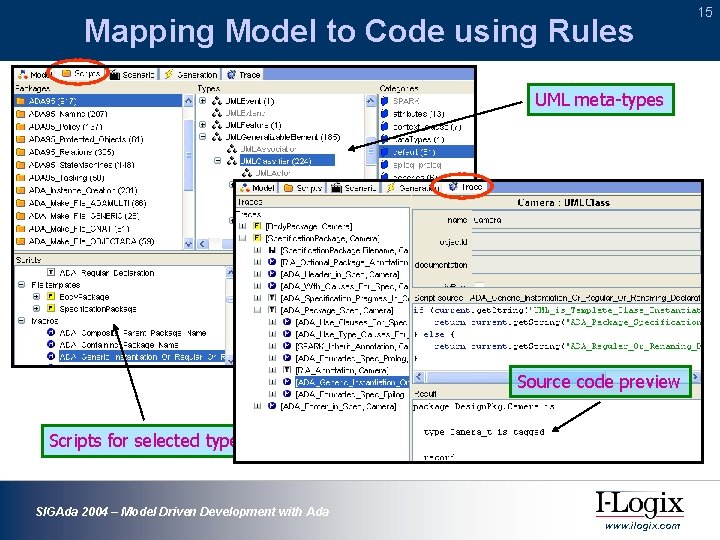Select UMLClassifier (224) type
Viewport: 720px width, 540px height.
click(287, 161)
